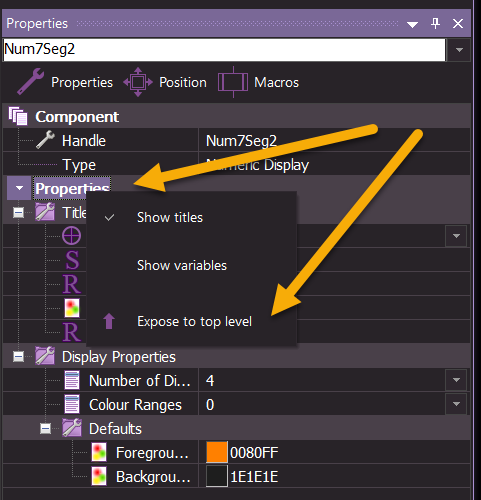
Task: Open the Number of Digits dropdown
Action: (x=456, y=380)
